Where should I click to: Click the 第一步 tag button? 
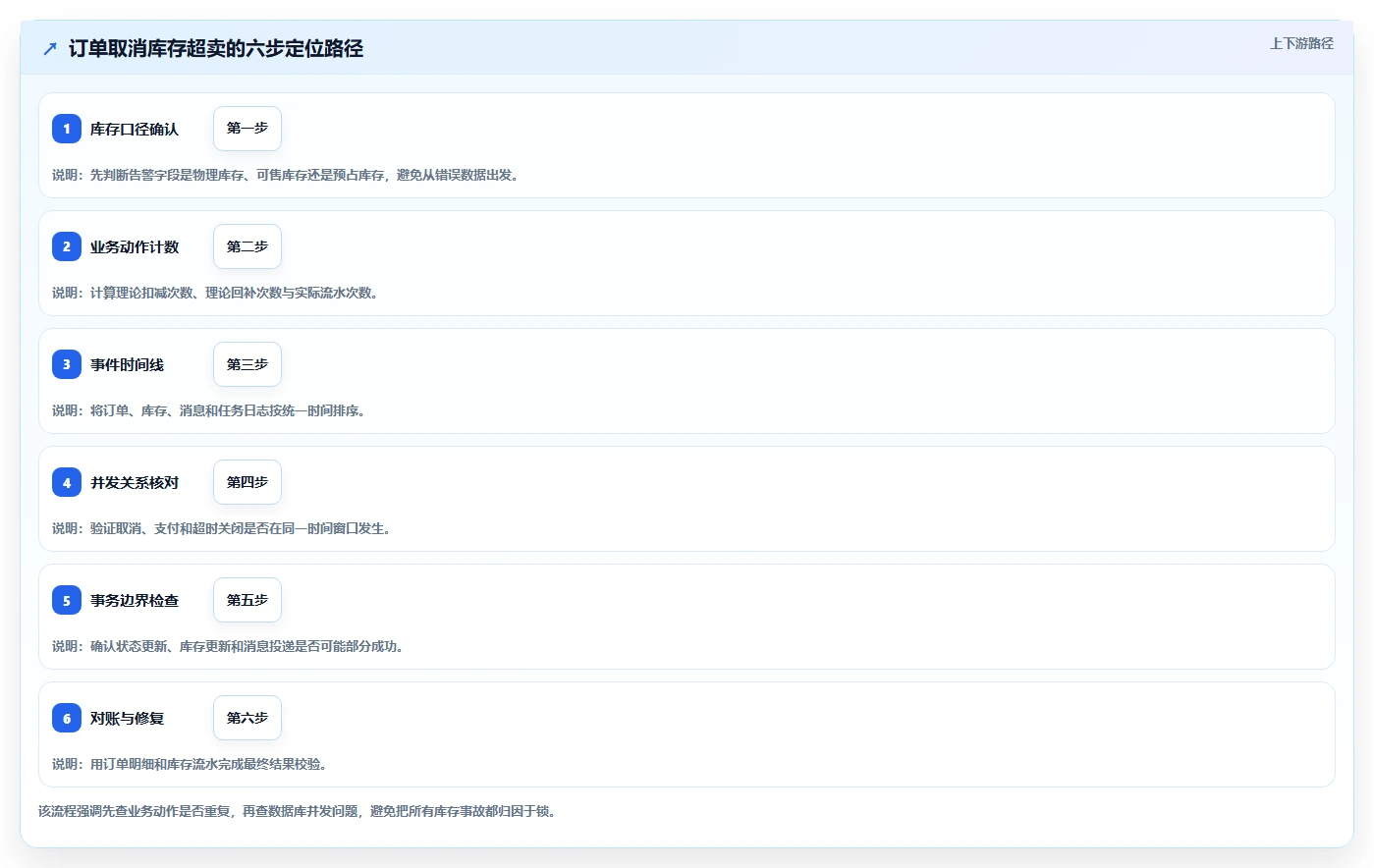tap(247, 129)
